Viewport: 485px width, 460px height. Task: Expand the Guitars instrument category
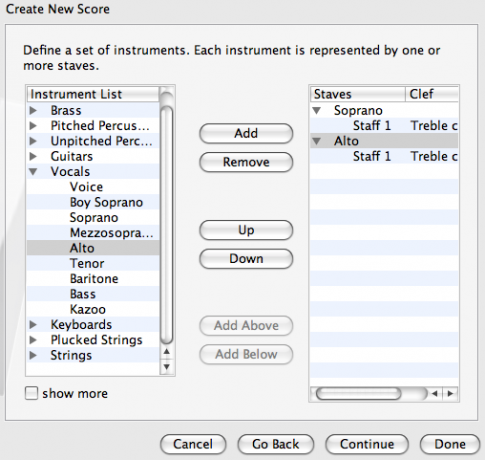coord(33,156)
